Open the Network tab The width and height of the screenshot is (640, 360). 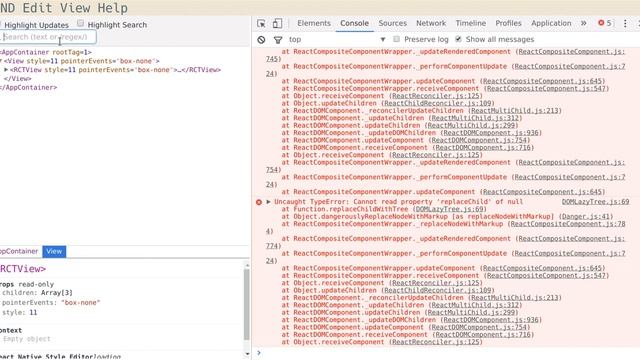pyautogui.click(x=431, y=23)
